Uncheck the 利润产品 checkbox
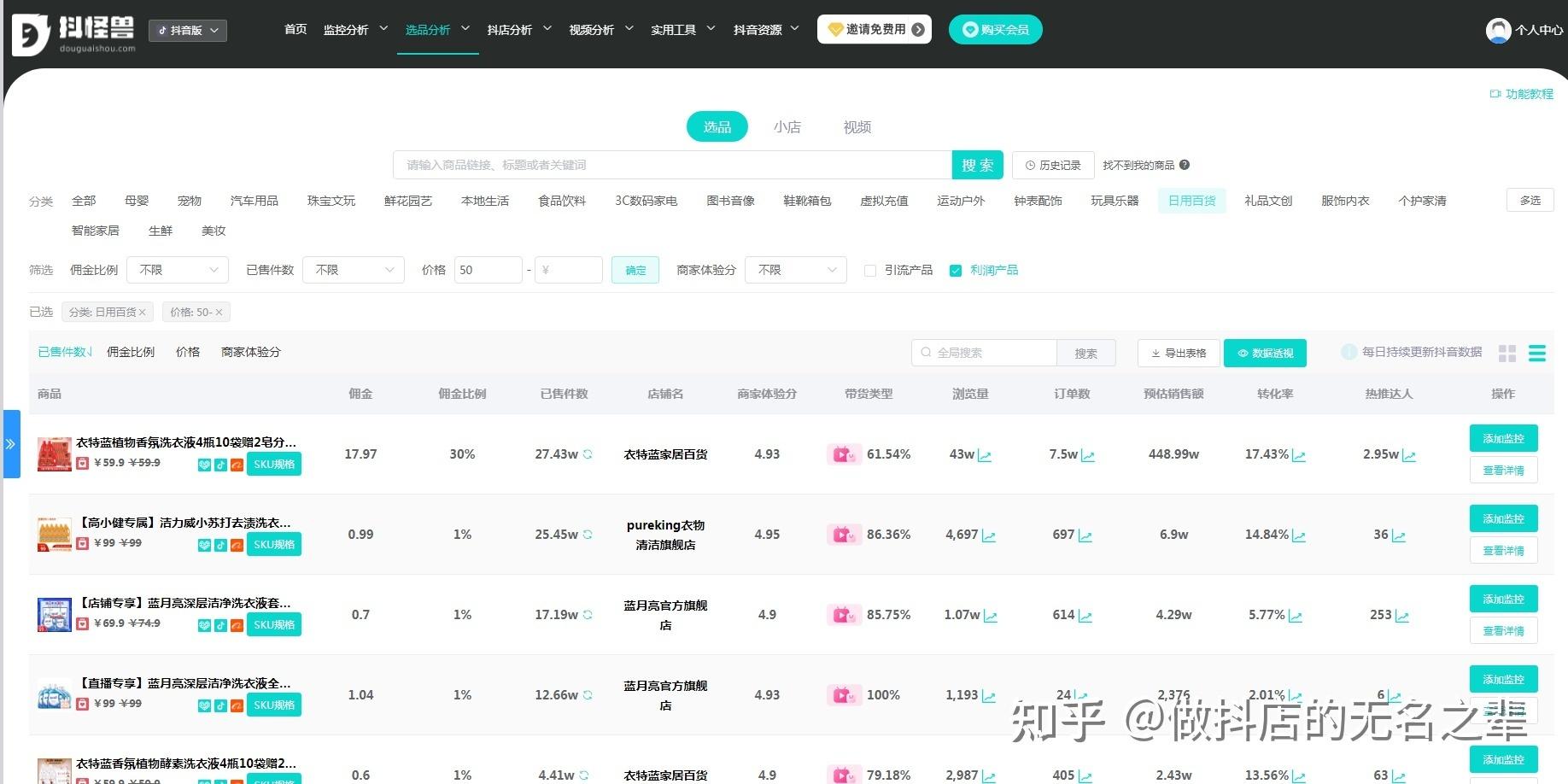 point(956,271)
